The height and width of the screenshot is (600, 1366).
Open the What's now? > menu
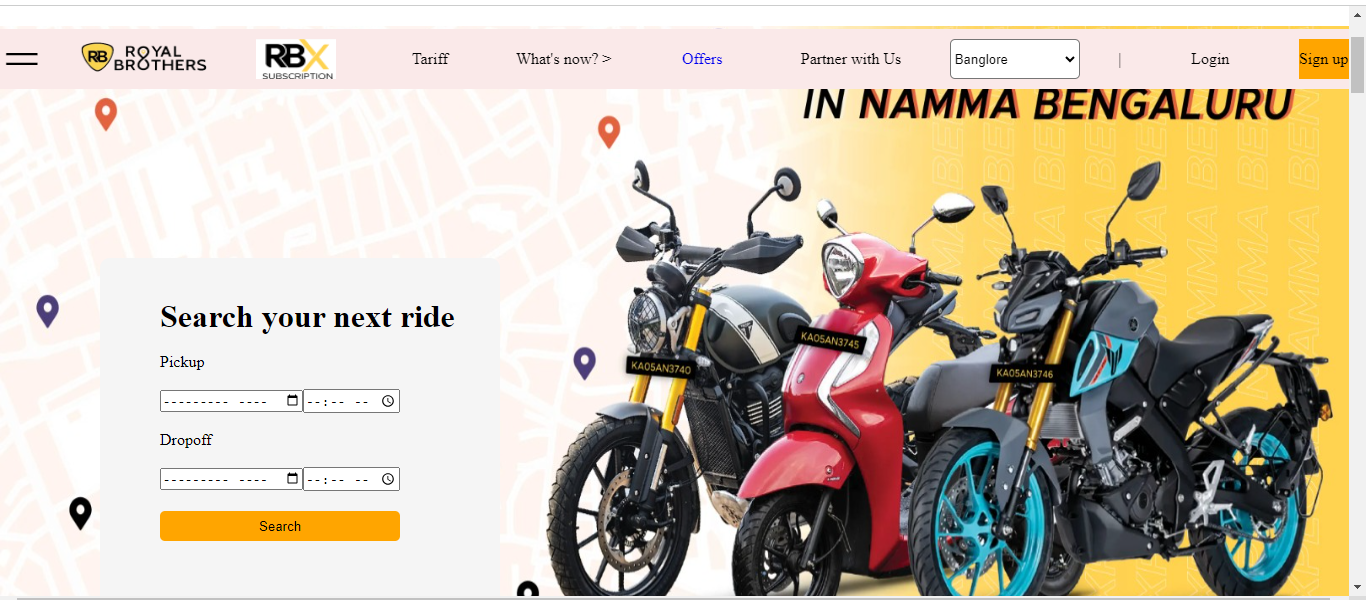pos(564,59)
